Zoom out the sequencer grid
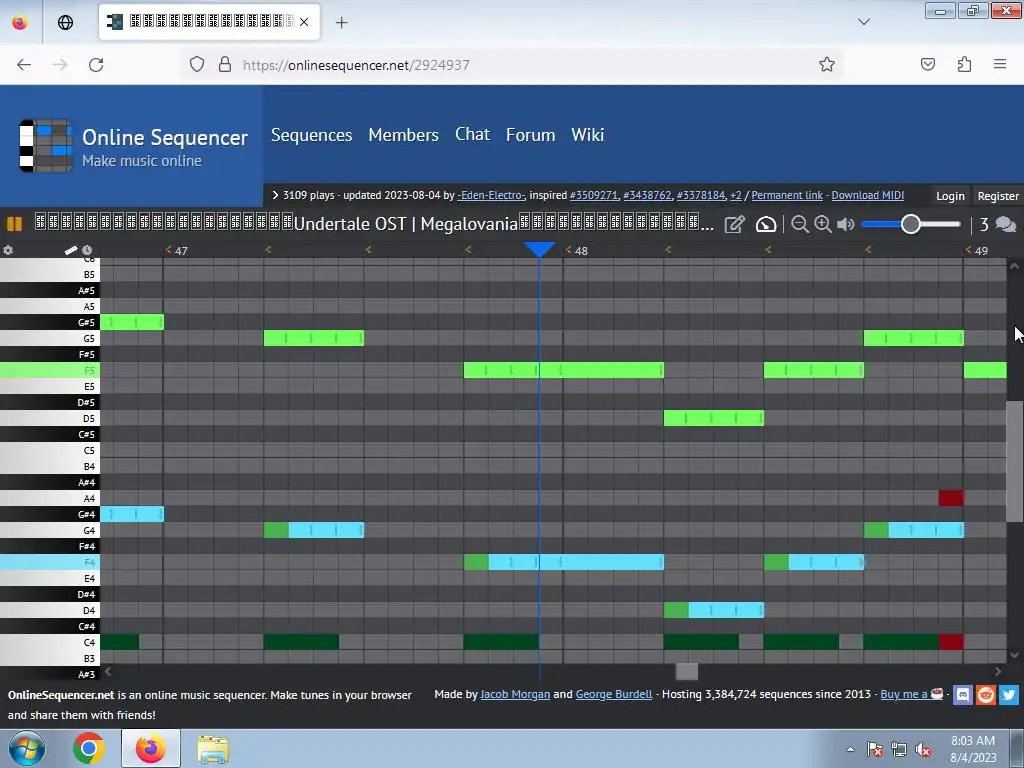1024x768 pixels. click(x=799, y=225)
